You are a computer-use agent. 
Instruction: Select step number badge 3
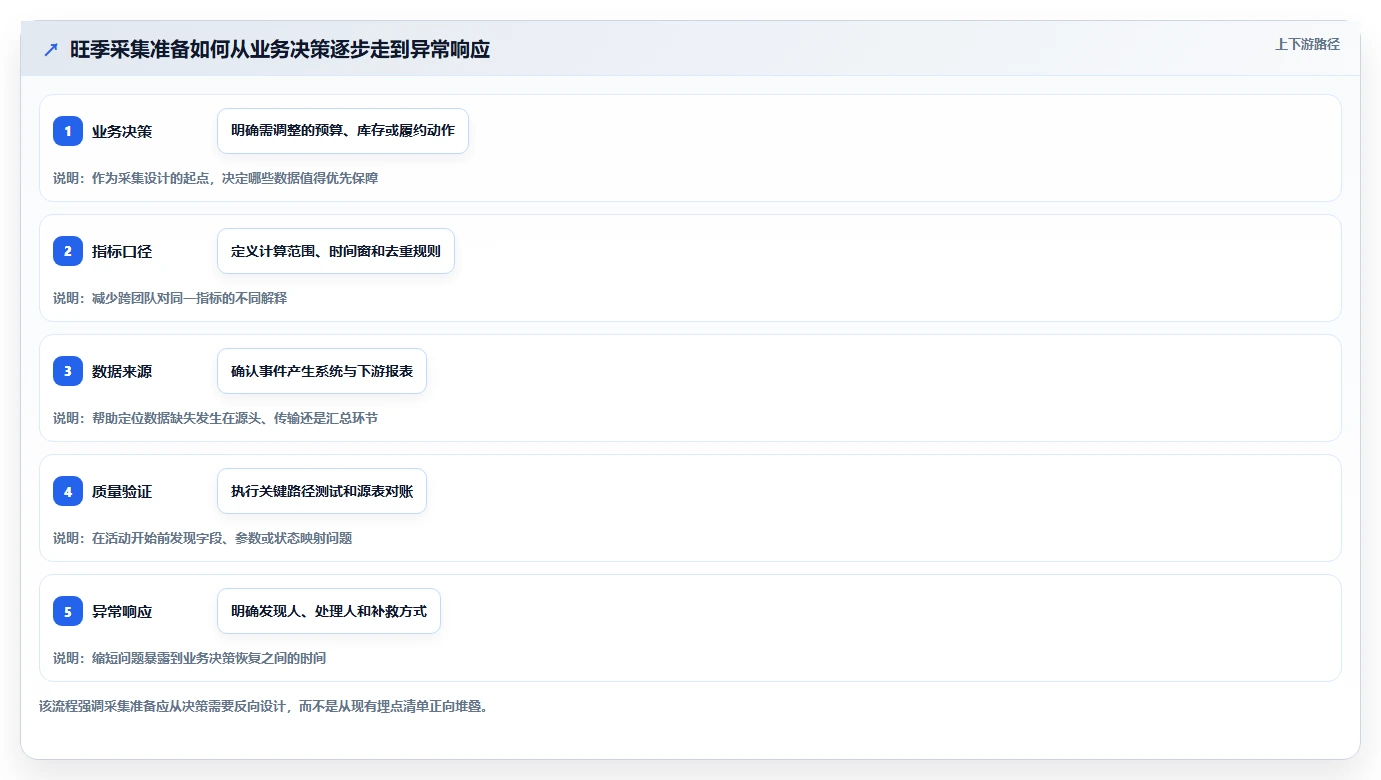(x=68, y=371)
